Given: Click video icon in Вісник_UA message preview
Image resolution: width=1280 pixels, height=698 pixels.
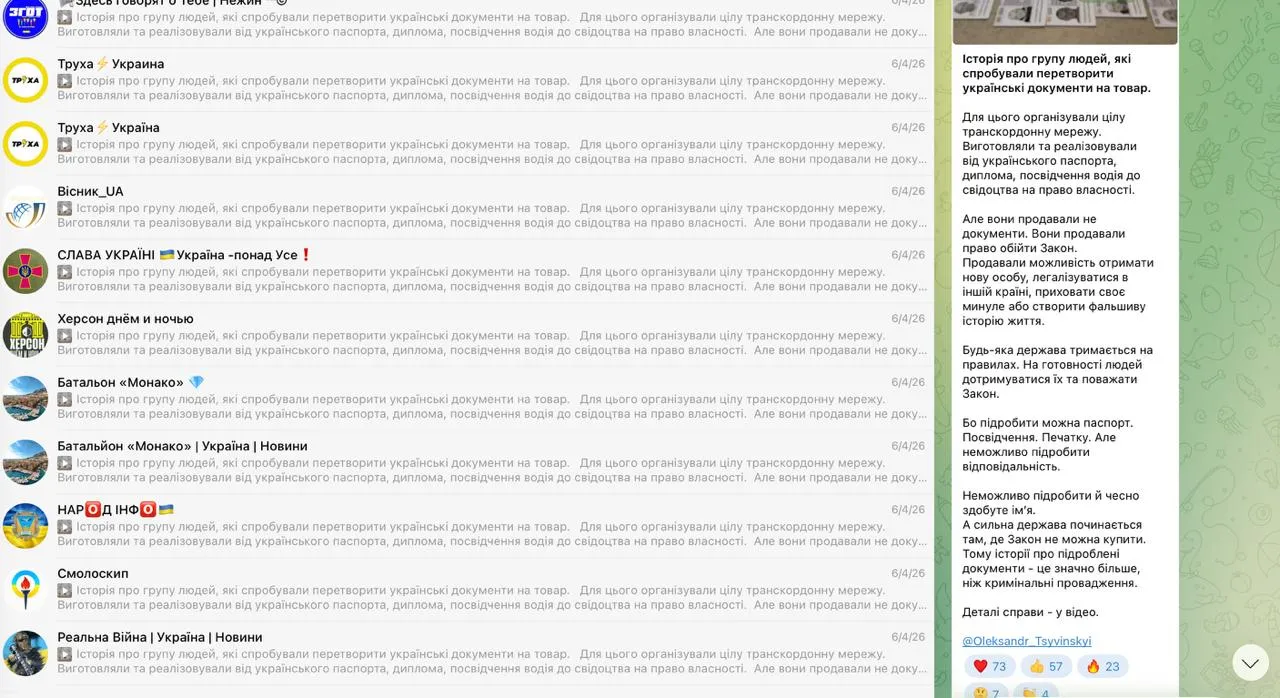Looking at the screenshot, I should [64, 209].
